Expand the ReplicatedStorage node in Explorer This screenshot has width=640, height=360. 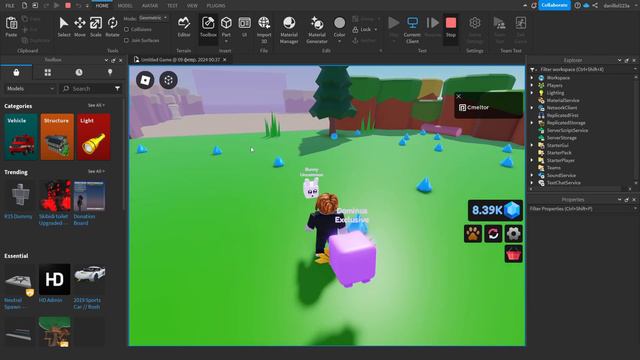click(532, 123)
